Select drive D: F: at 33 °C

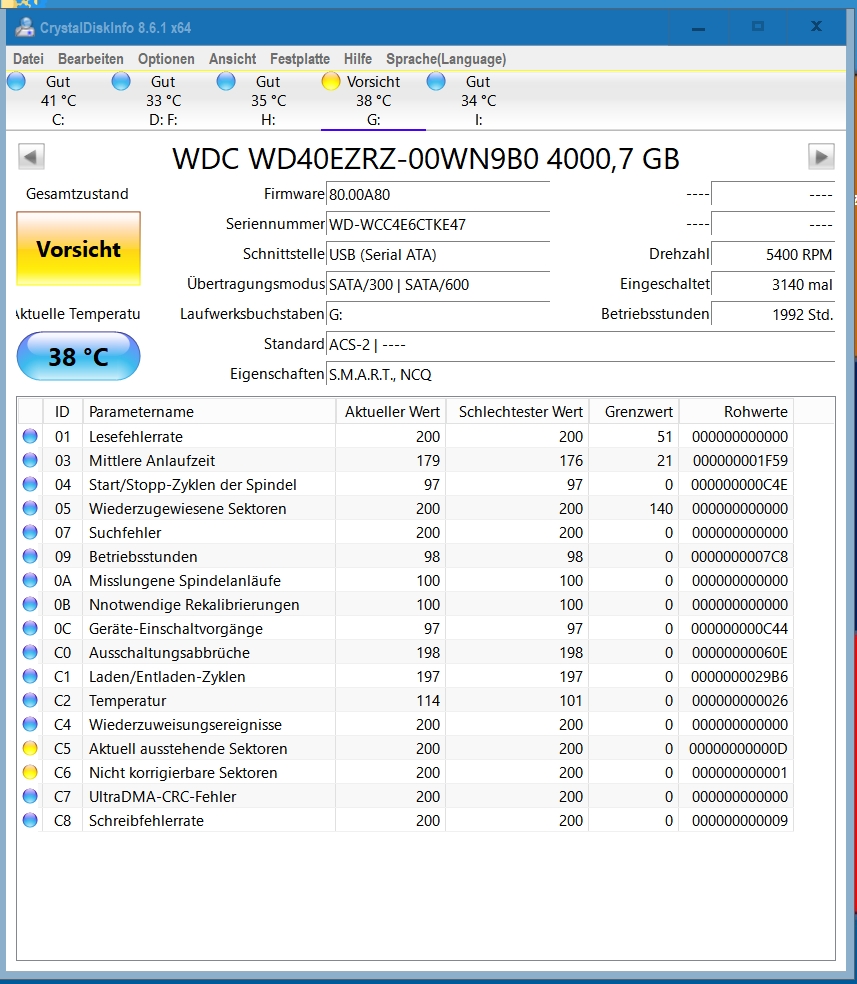(163, 100)
